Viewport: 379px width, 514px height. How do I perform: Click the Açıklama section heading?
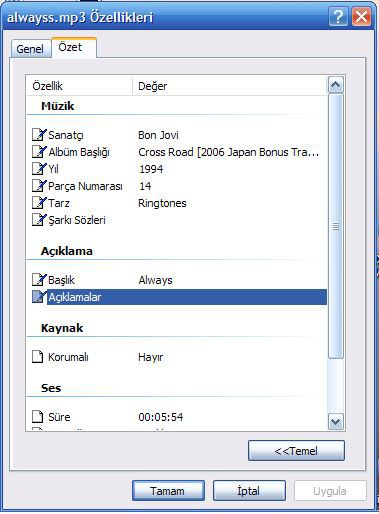pyautogui.click(x=67, y=251)
